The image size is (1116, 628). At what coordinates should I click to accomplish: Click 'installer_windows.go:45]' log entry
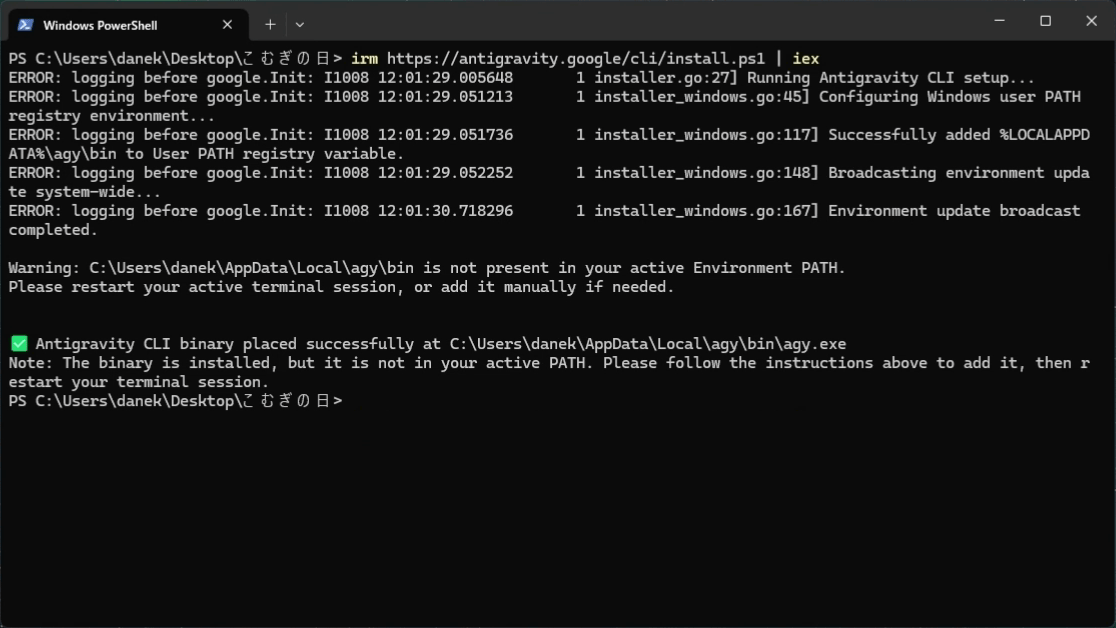tap(702, 97)
